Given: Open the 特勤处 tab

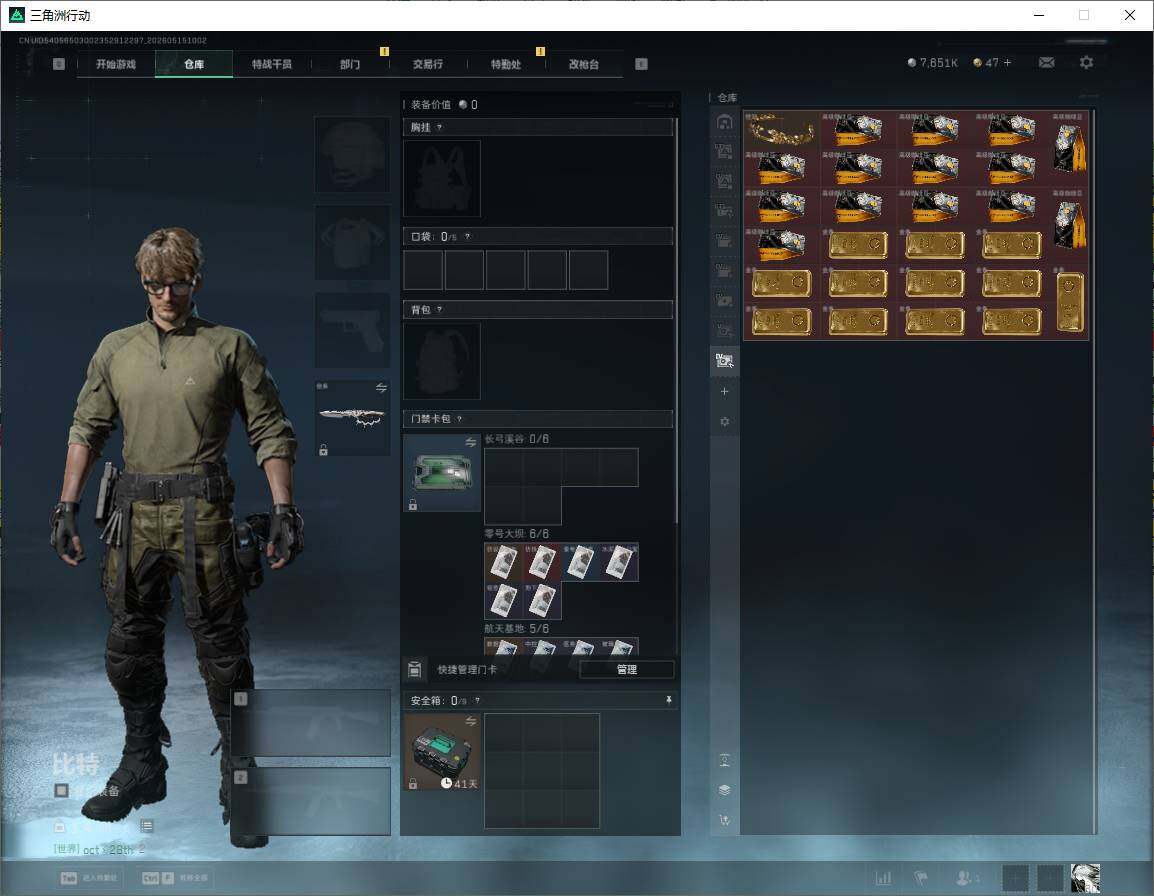Looking at the screenshot, I should pos(506,64).
